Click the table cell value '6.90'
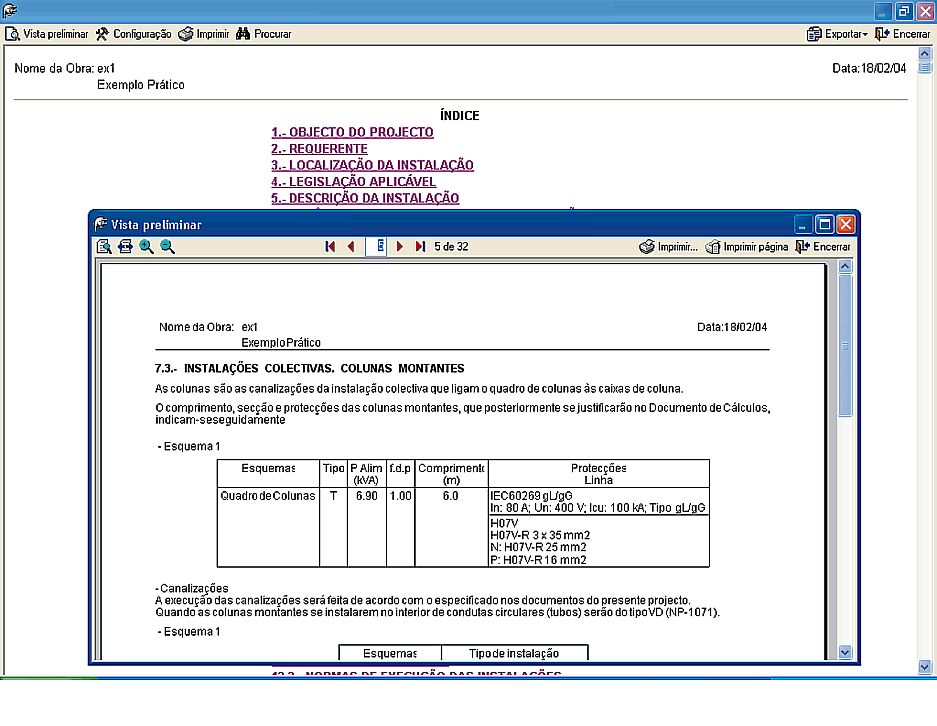The height and width of the screenshot is (726, 937). click(366, 496)
